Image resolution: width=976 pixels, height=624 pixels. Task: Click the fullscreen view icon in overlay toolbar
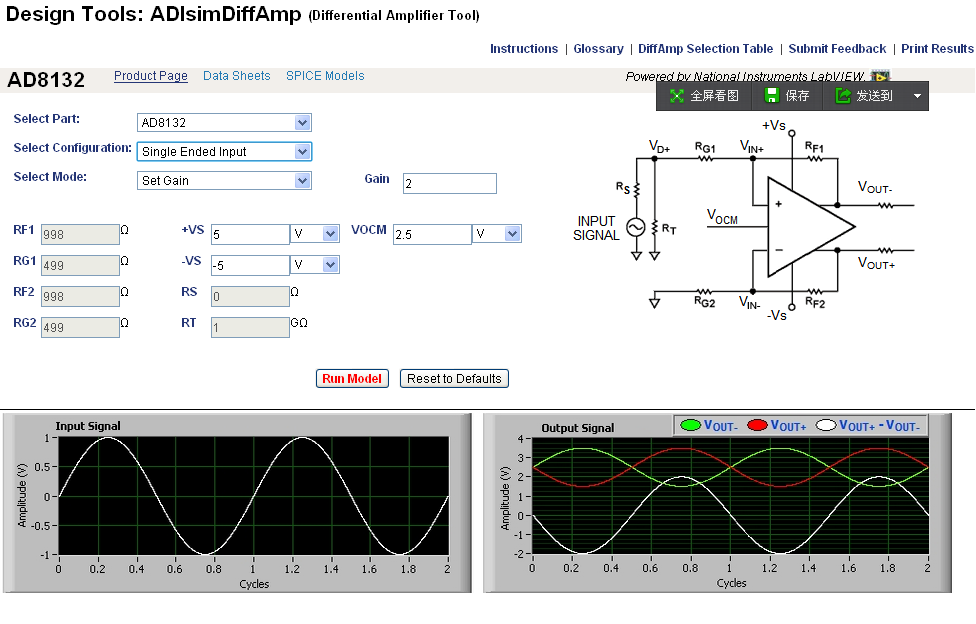(677, 96)
